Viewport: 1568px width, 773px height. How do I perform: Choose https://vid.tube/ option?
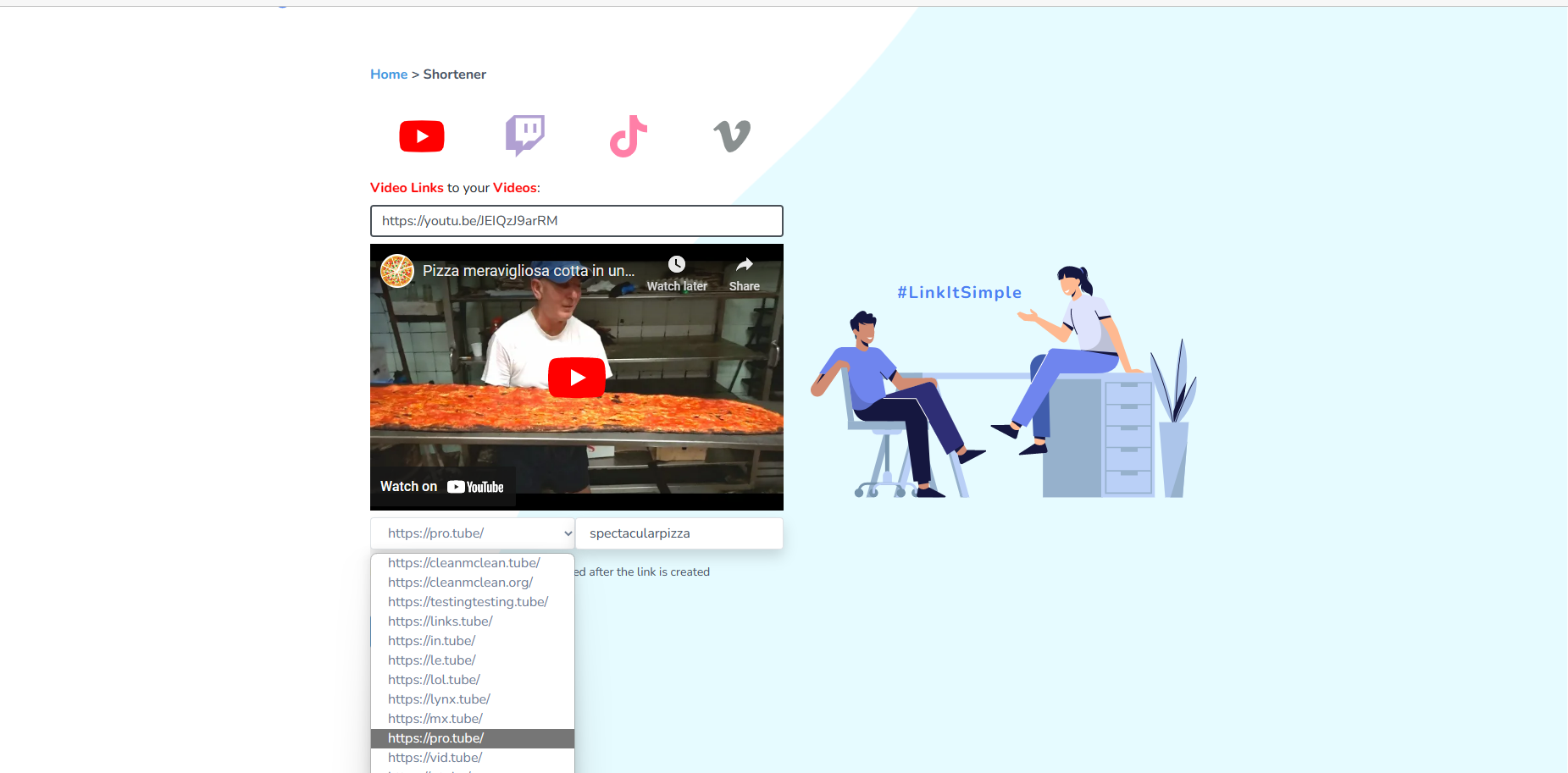[x=473, y=758]
